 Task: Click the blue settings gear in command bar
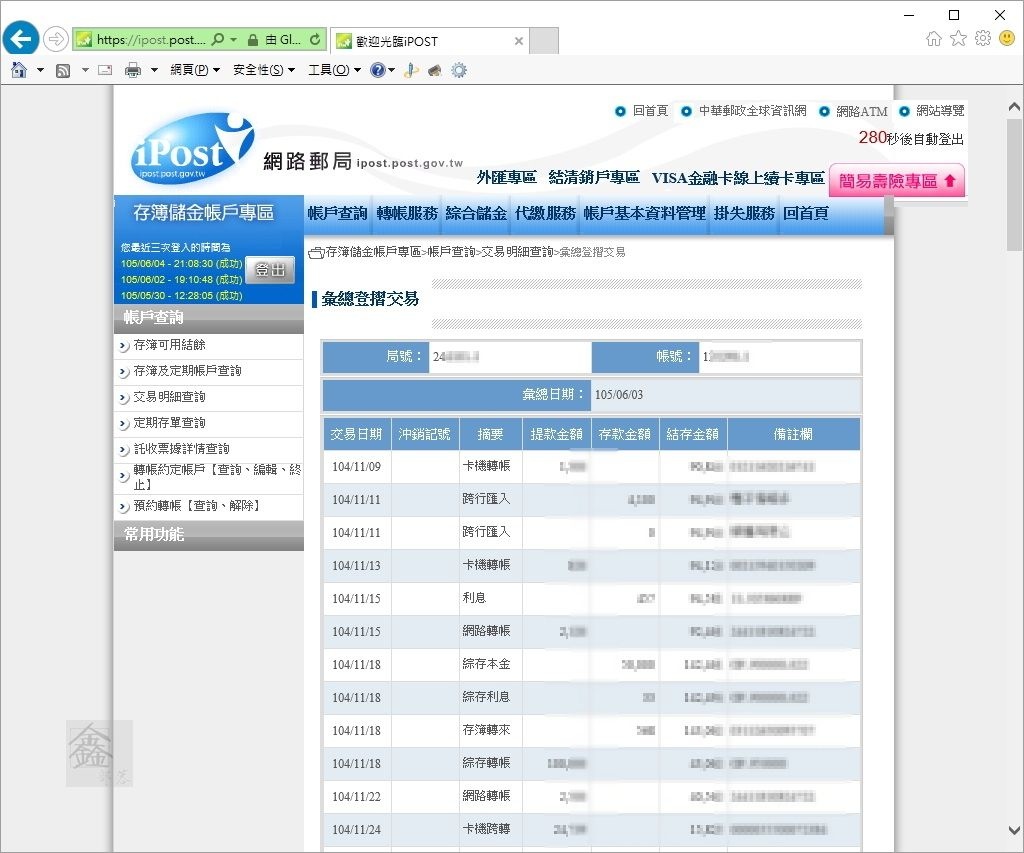pyautogui.click(x=459, y=70)
